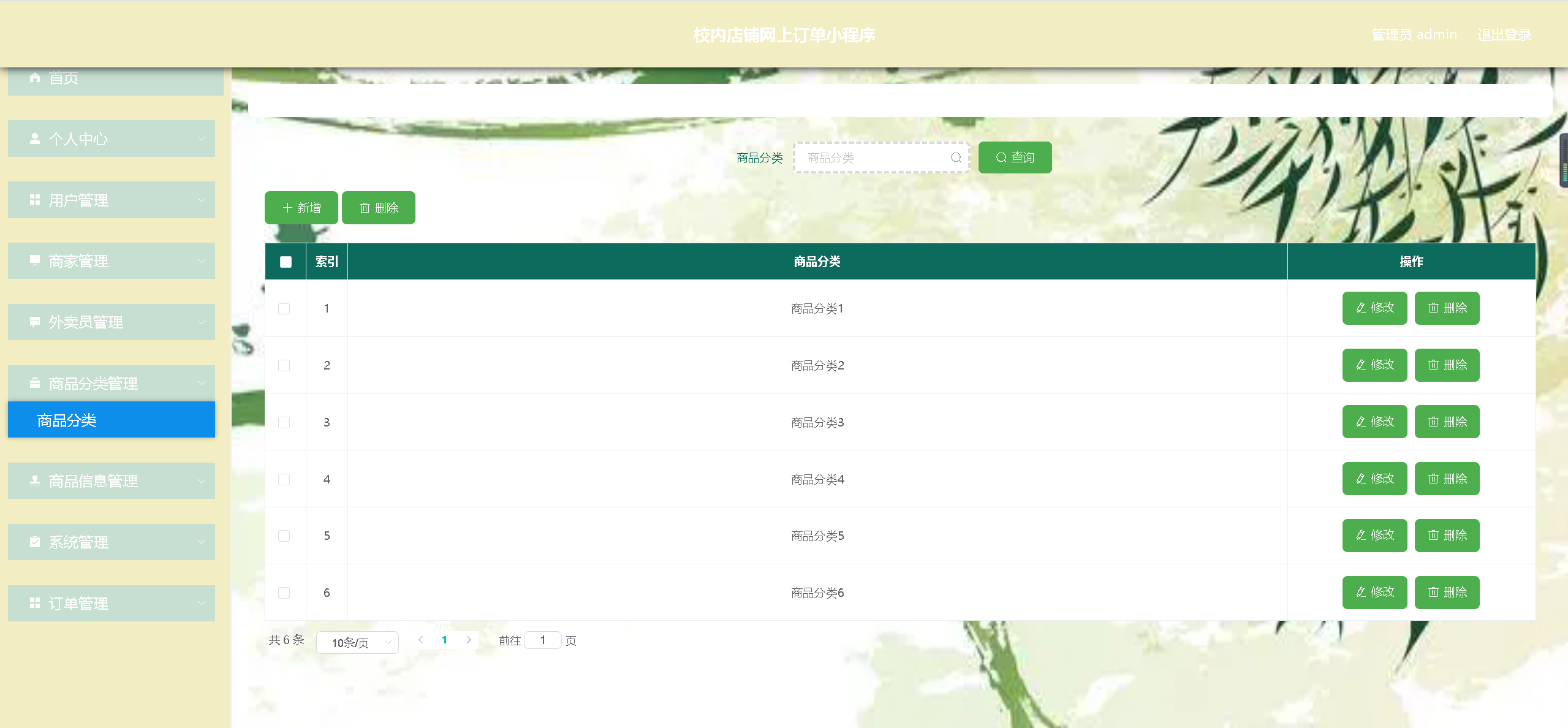This screenshot has height=728, width=1568.
Task: Expand the 商品信息管理 sidebar menu
Action: click(x=112, y=481)
